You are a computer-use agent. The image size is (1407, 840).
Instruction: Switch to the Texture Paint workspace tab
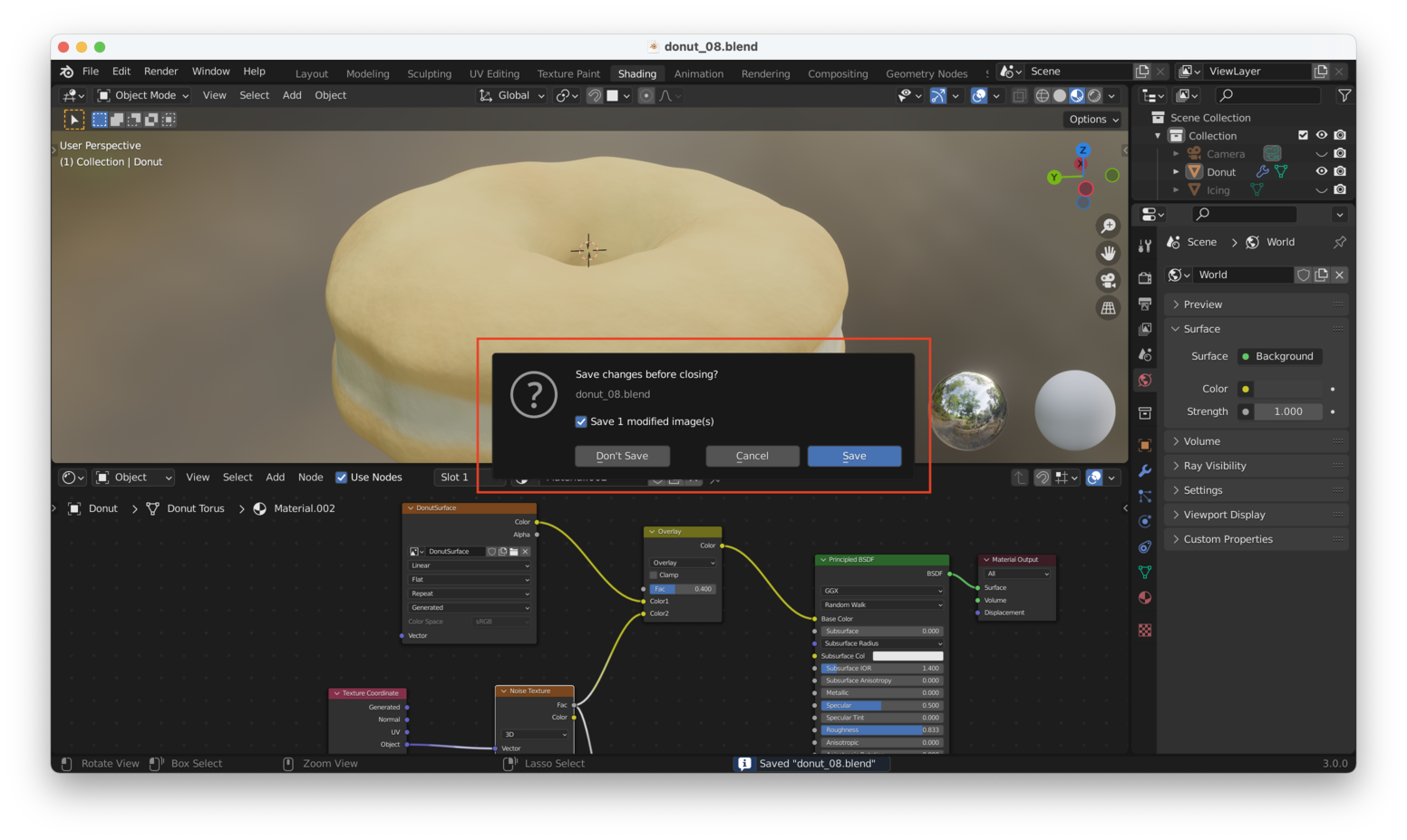pos(568,73)
